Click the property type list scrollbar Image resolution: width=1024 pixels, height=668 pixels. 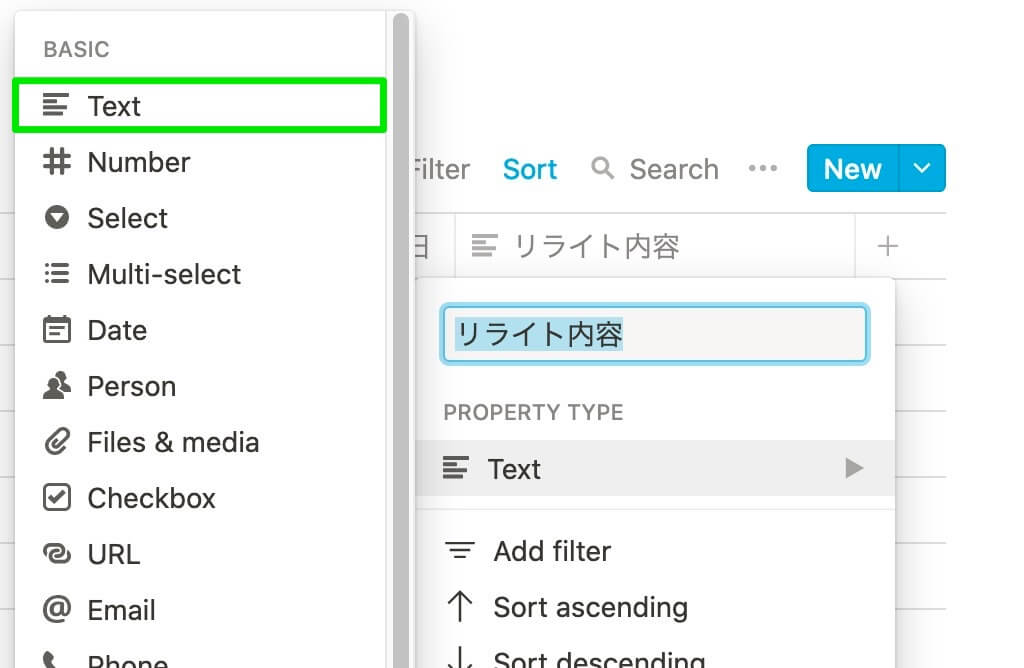[401, 340]
